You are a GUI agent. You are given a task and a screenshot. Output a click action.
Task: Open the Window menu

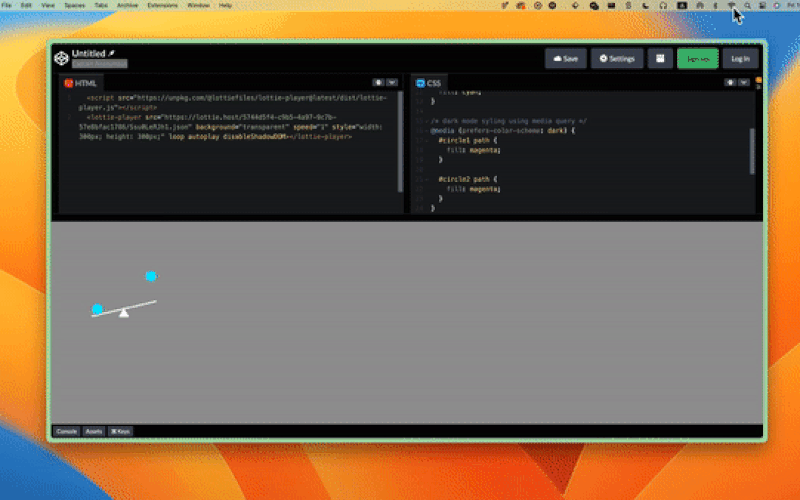pyautogui.click(x=198, y=5)
